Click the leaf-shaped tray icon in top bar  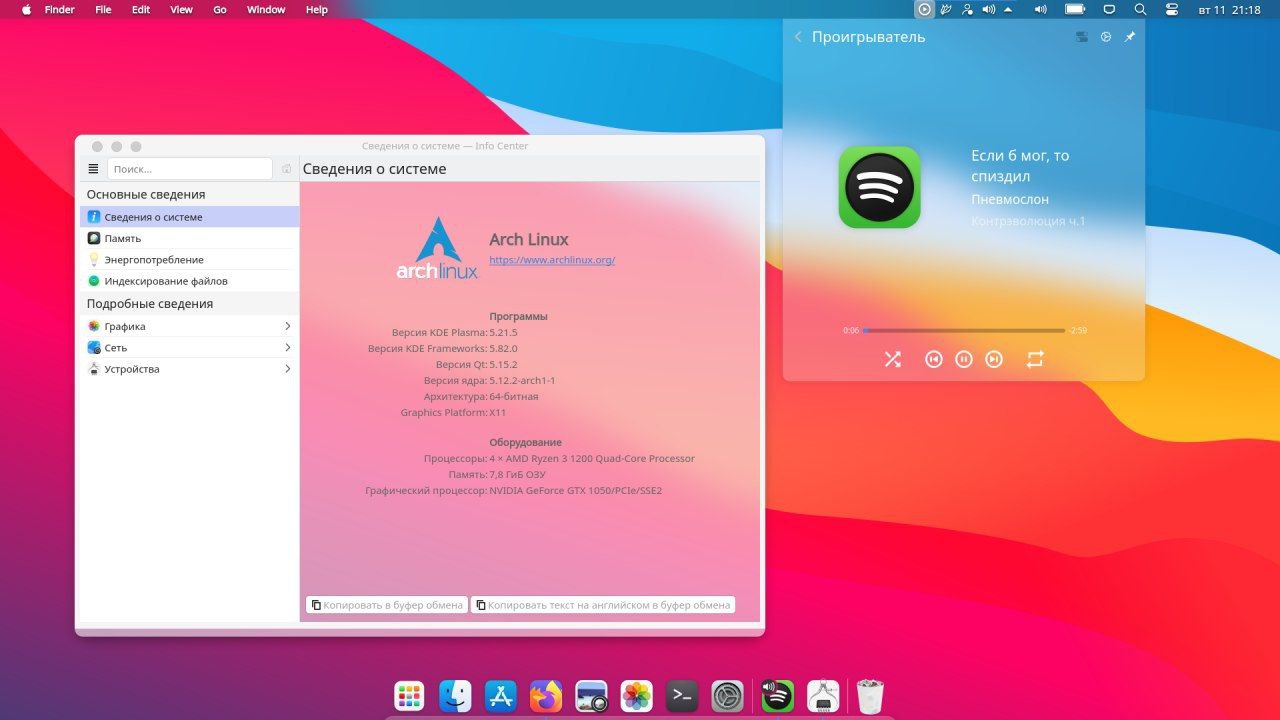tap(945, 9)
